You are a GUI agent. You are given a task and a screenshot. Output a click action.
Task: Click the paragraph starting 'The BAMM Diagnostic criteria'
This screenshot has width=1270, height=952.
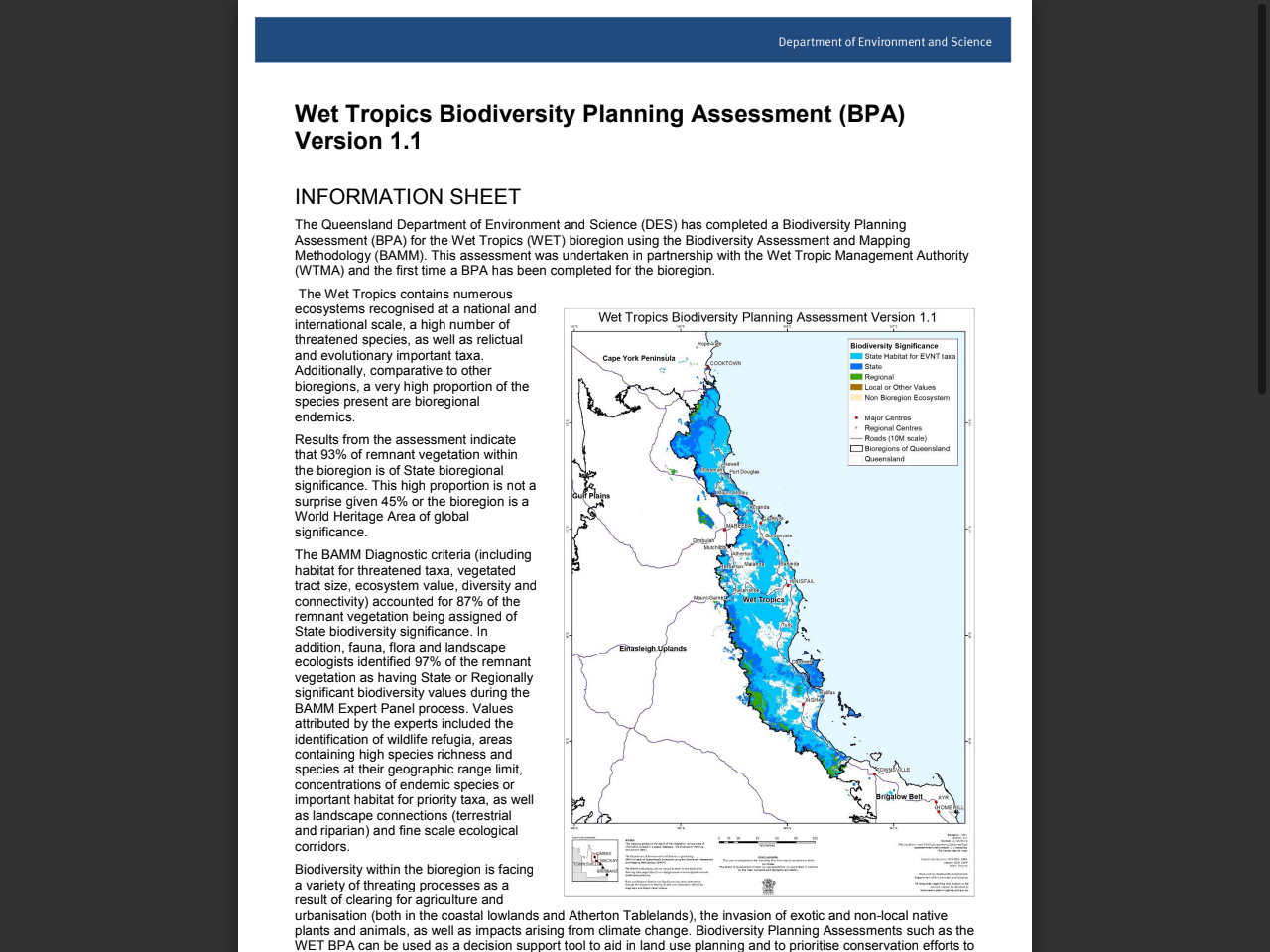(415, 700)
